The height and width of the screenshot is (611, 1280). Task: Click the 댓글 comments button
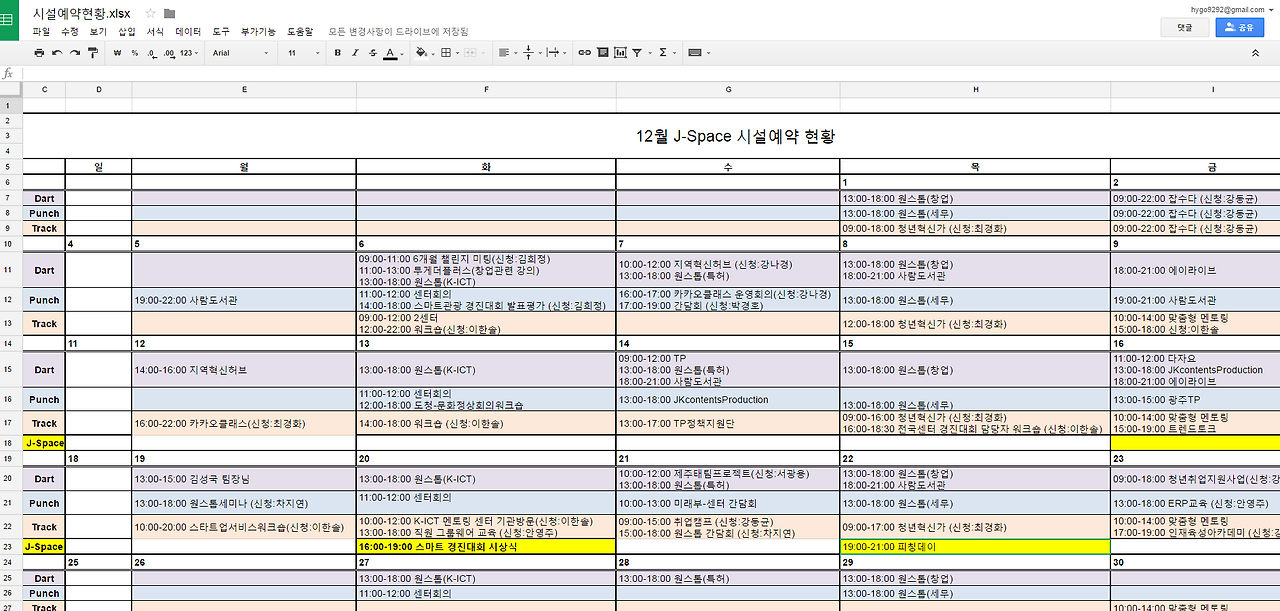(x=1185, y=28)
